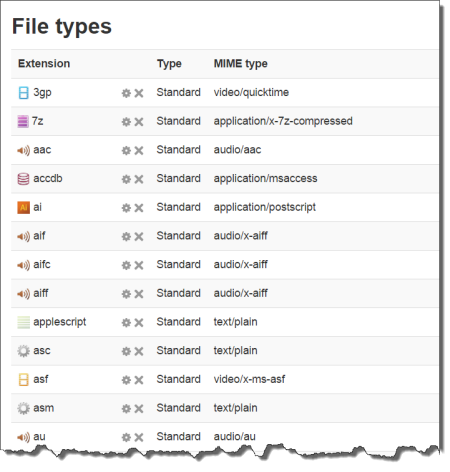The height and width of the screenshot is (472, 450).
Task: Delete the 7z file type
Action: pos(139,122)
